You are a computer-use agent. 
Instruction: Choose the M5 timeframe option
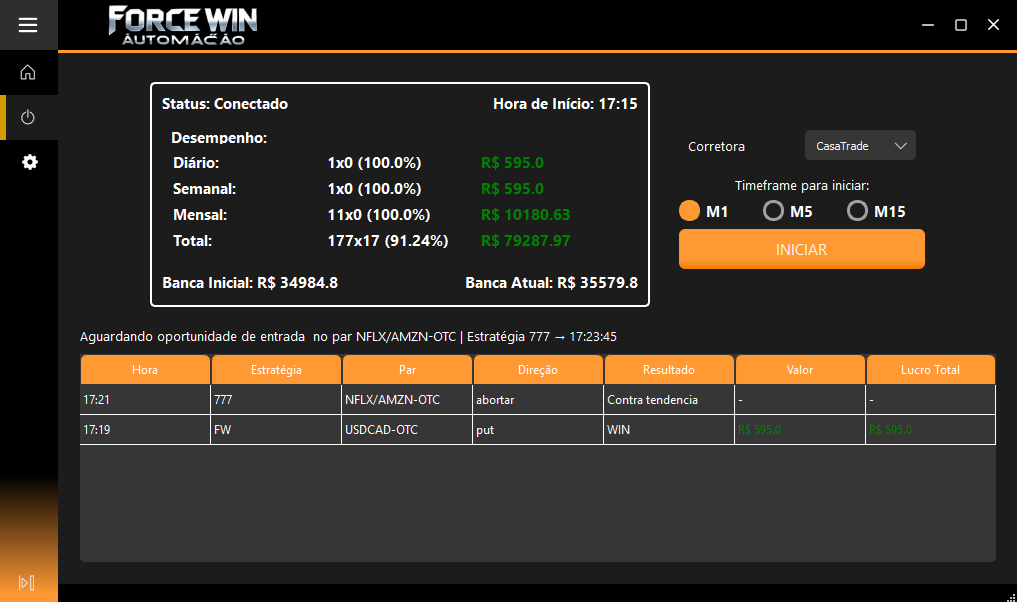click(773, 211)
